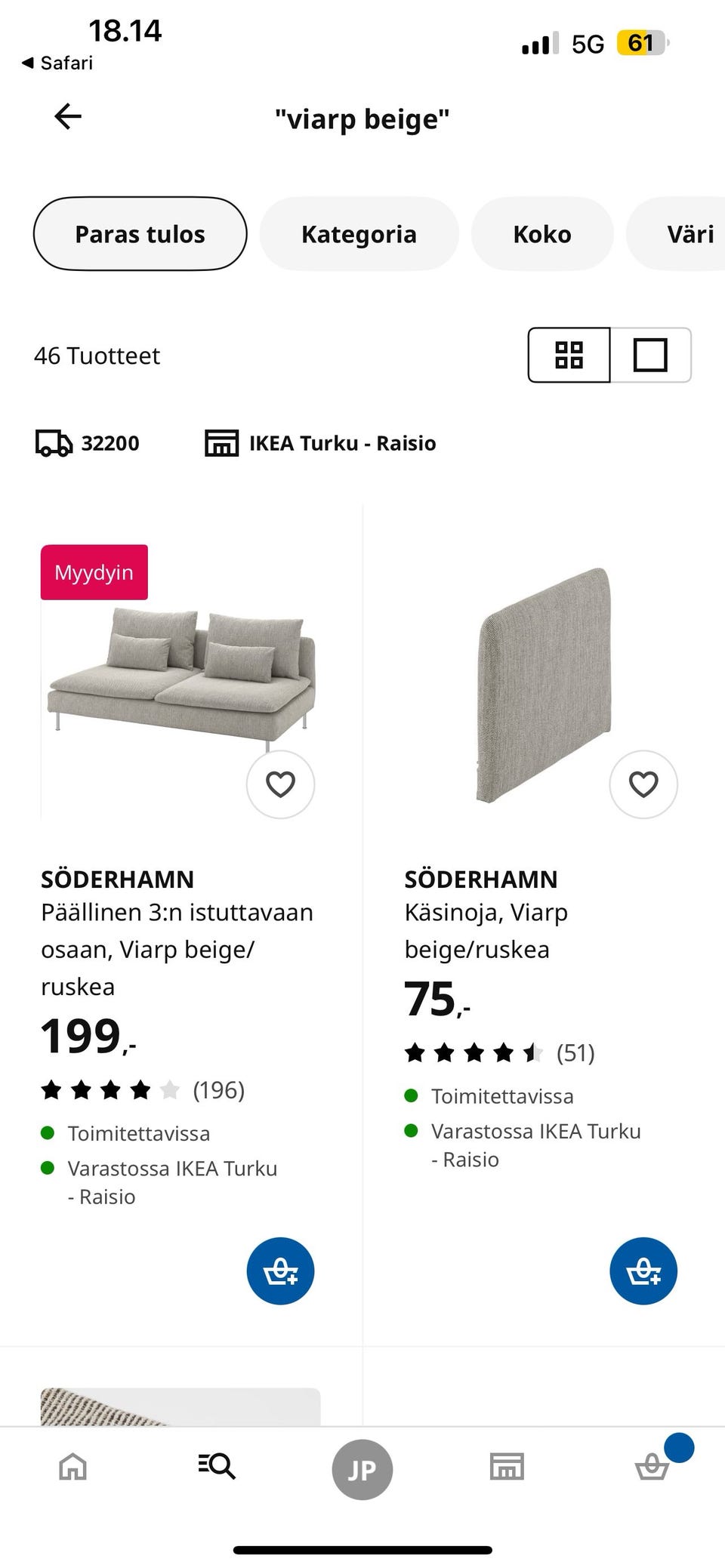Viewport: 725px width, 1568px height.
Task: Open the Kategoria filter
Action: (x=359, y=233)
